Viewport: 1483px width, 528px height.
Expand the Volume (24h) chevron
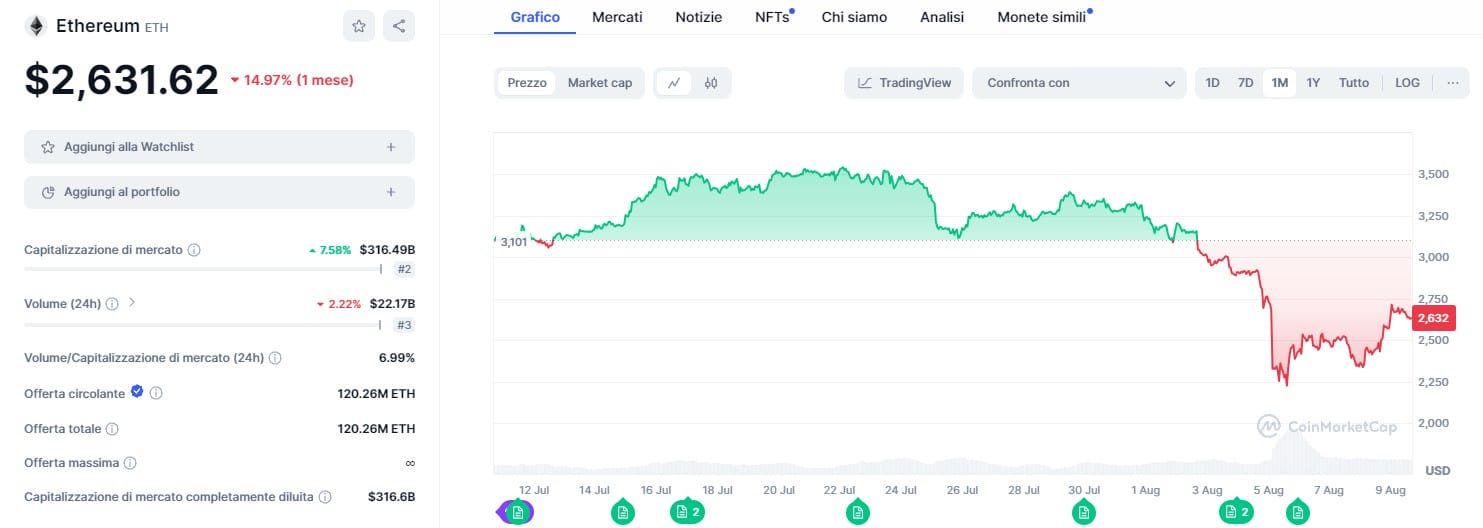[x=131, y=303]
